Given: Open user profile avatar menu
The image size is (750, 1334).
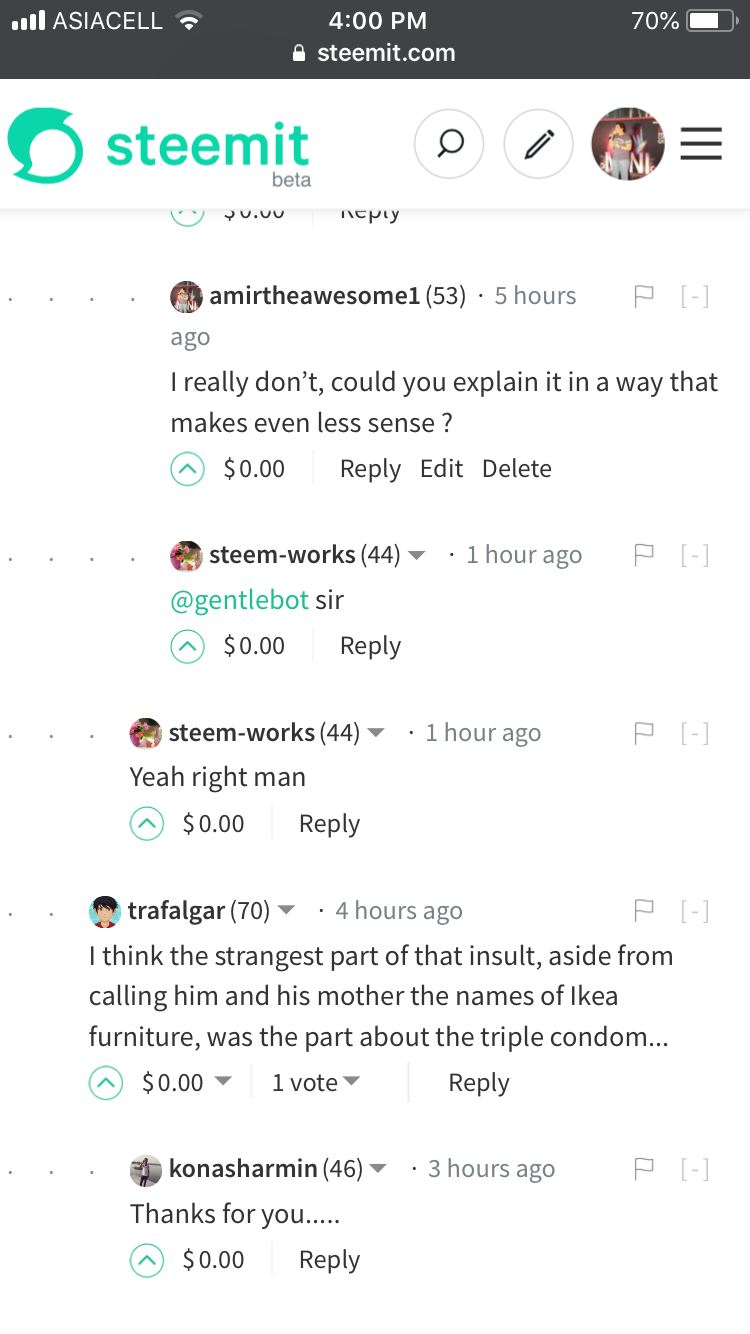Looking at the screenshot, I should (628, 145).
